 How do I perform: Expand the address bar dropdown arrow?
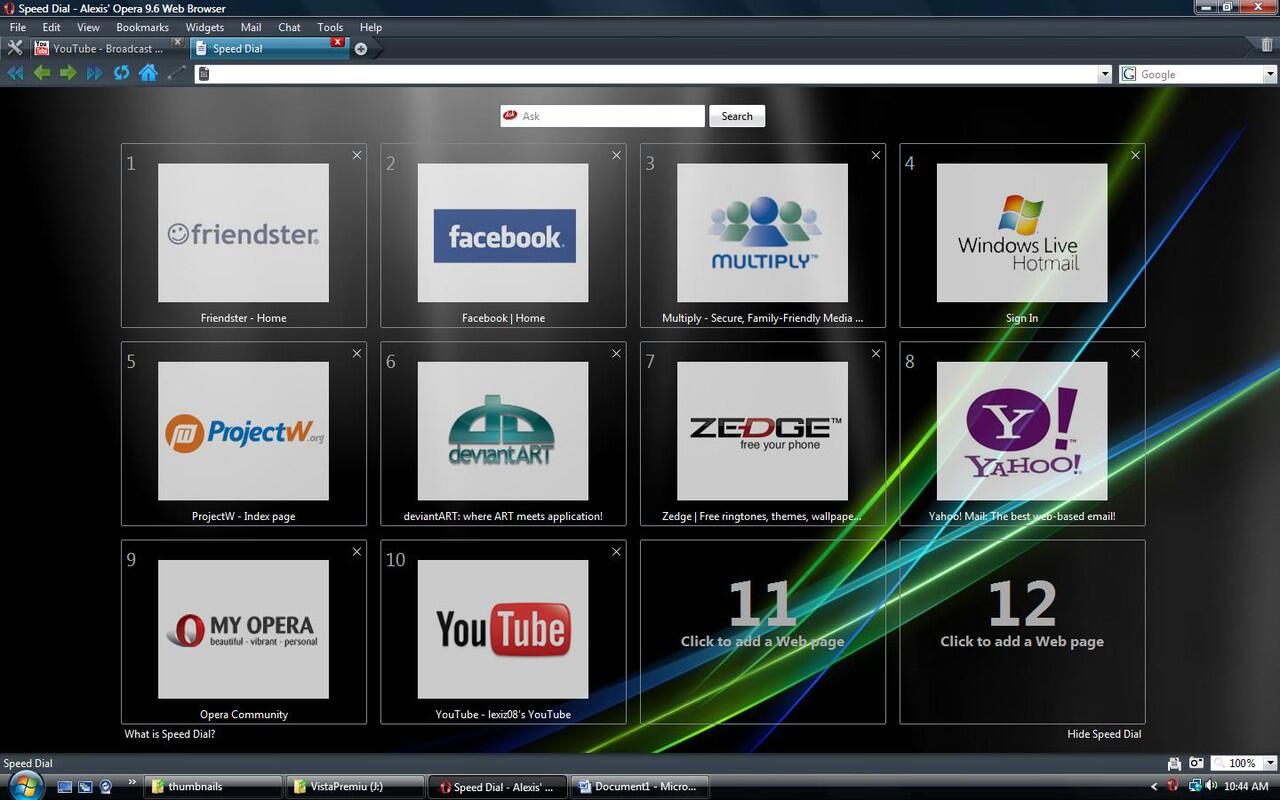pyautogui.click(x=1105, y=74)
